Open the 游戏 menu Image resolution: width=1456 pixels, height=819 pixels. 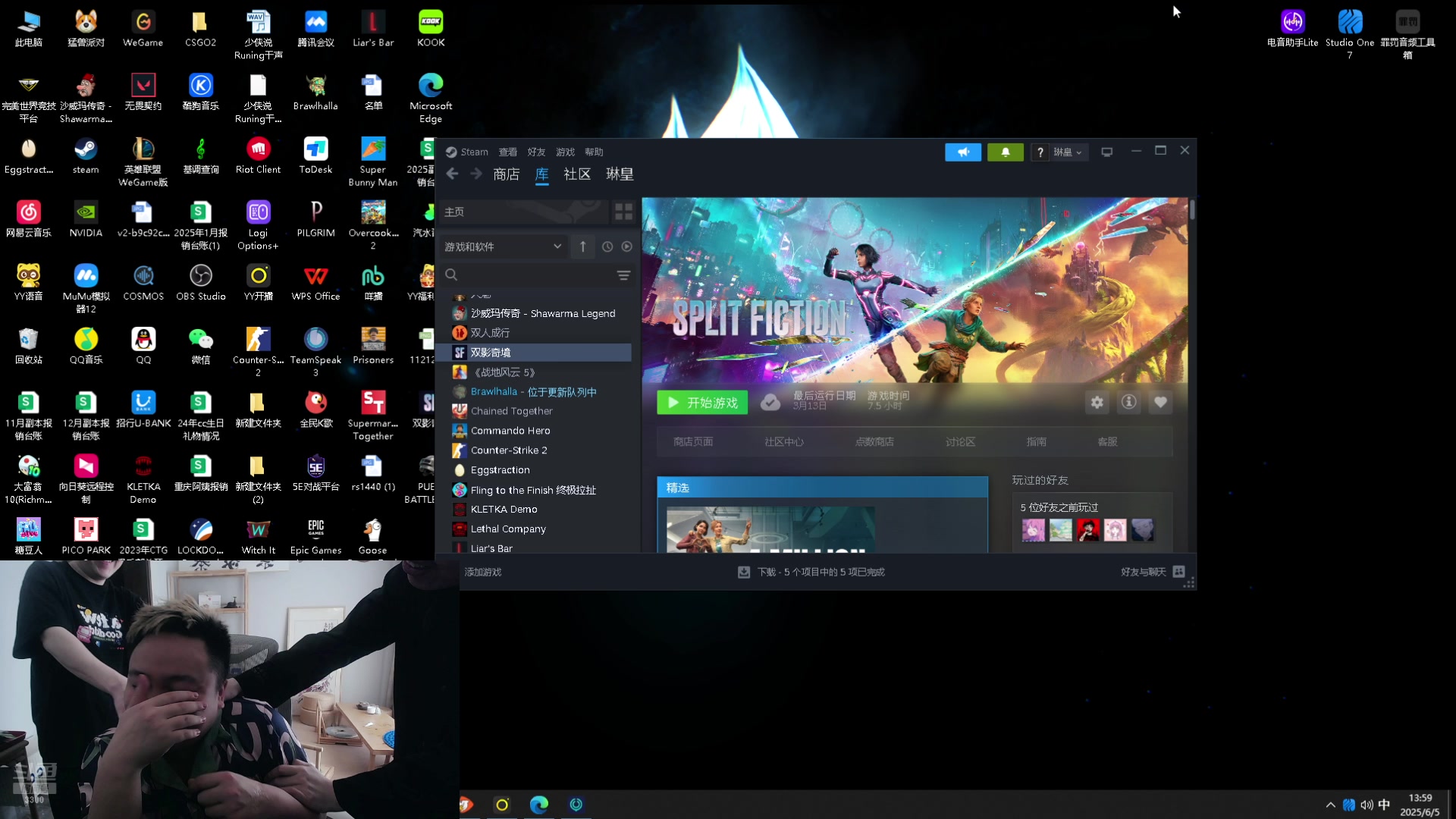coord(566,152)
